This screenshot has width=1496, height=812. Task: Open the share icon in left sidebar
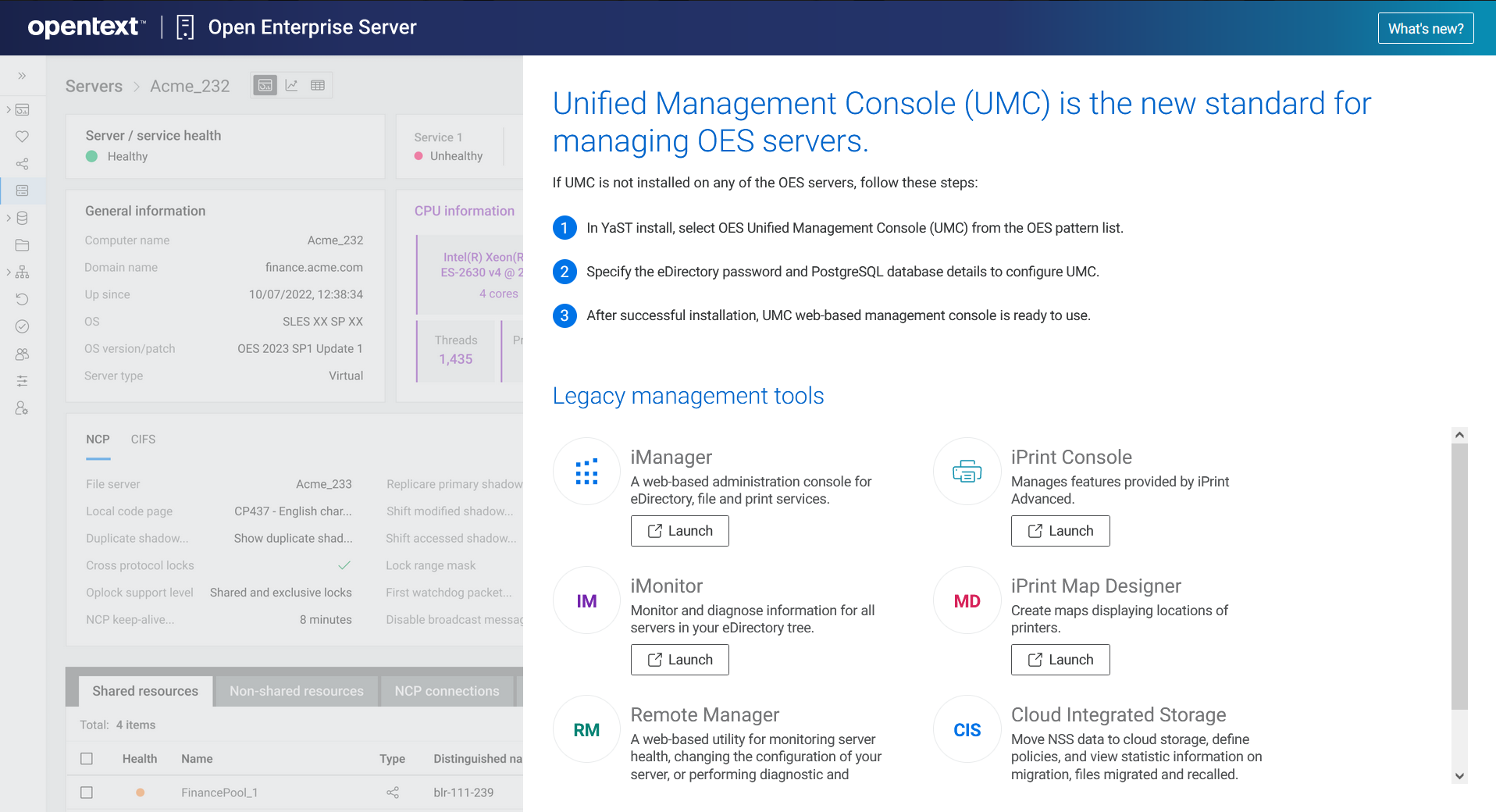(22, 164)
